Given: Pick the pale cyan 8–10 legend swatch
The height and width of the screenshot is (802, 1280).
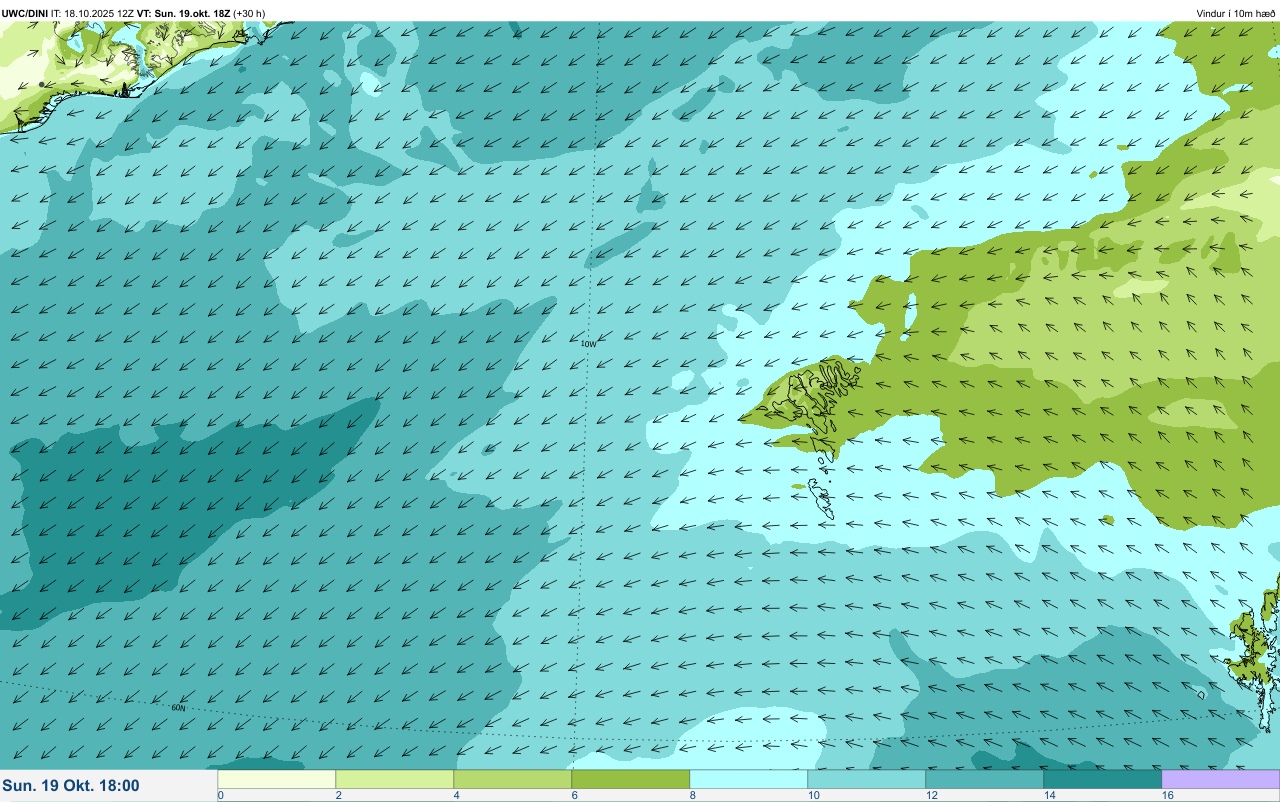Looking at the screenshot, I should tap(748, 779).
